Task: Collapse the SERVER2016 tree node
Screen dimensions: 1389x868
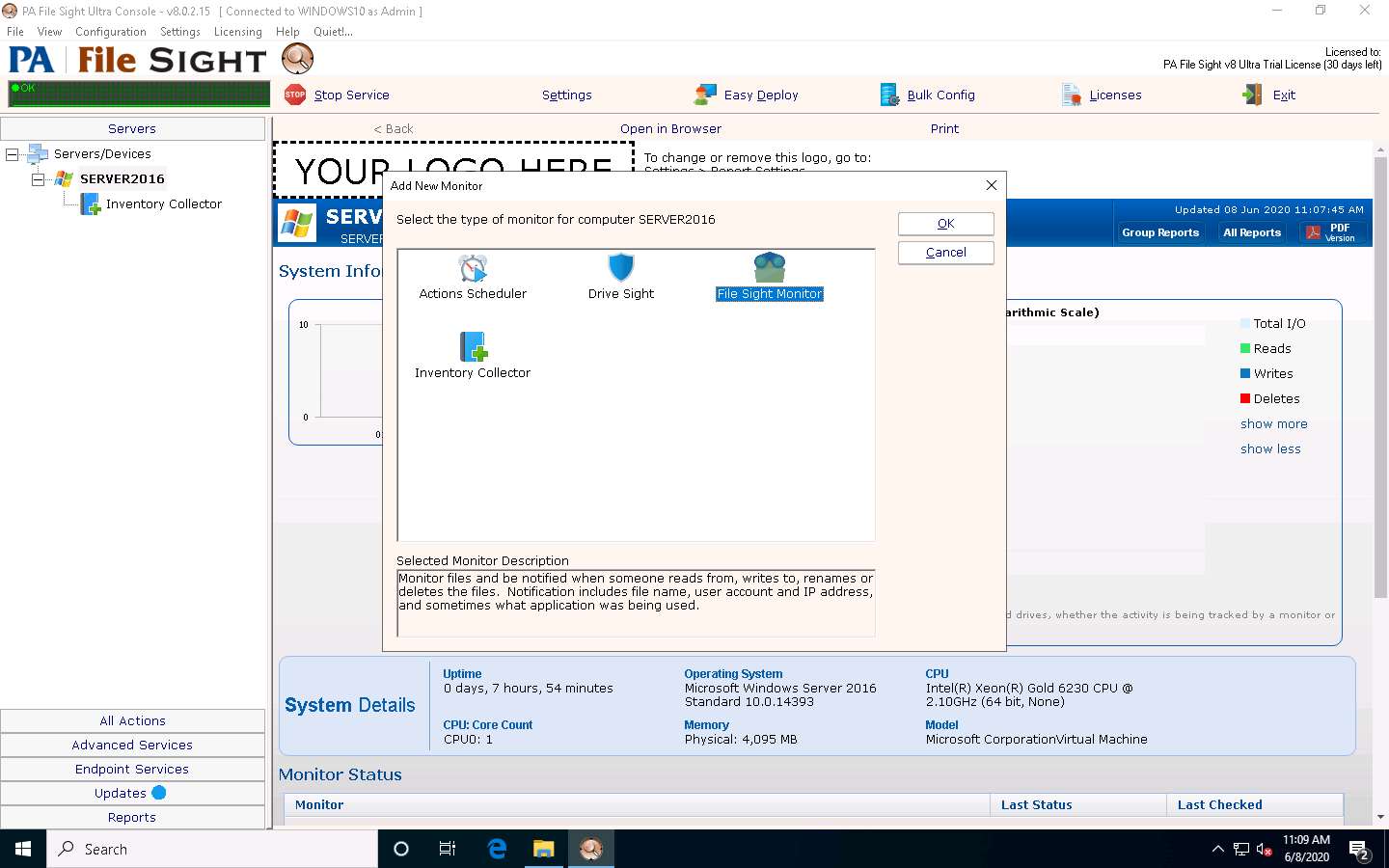Action: (38, 179)
